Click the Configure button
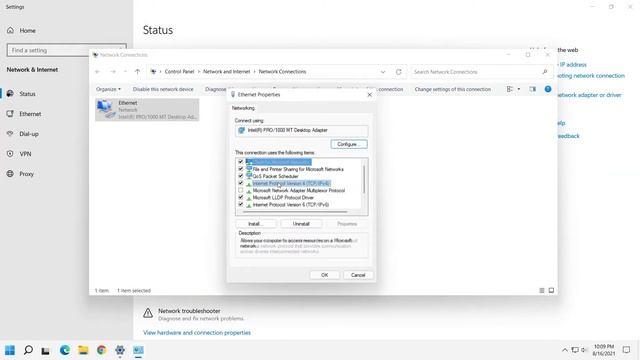This screenshot has height=360, width=640. [x=349, y=144]
